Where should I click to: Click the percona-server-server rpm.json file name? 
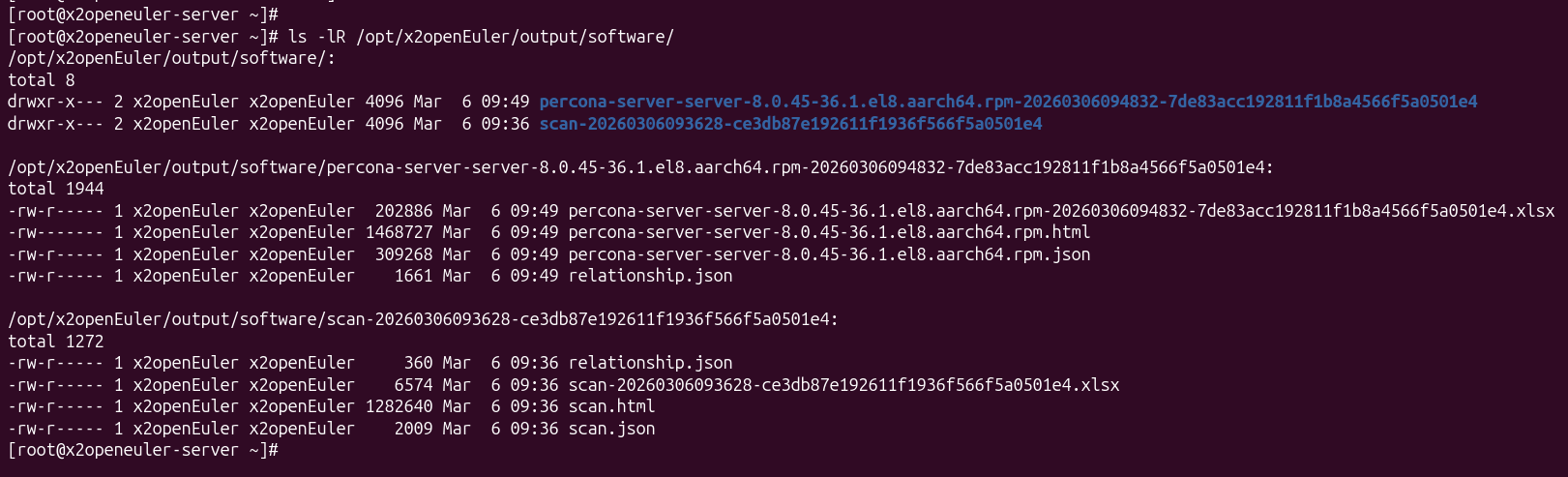click(828, 254)
